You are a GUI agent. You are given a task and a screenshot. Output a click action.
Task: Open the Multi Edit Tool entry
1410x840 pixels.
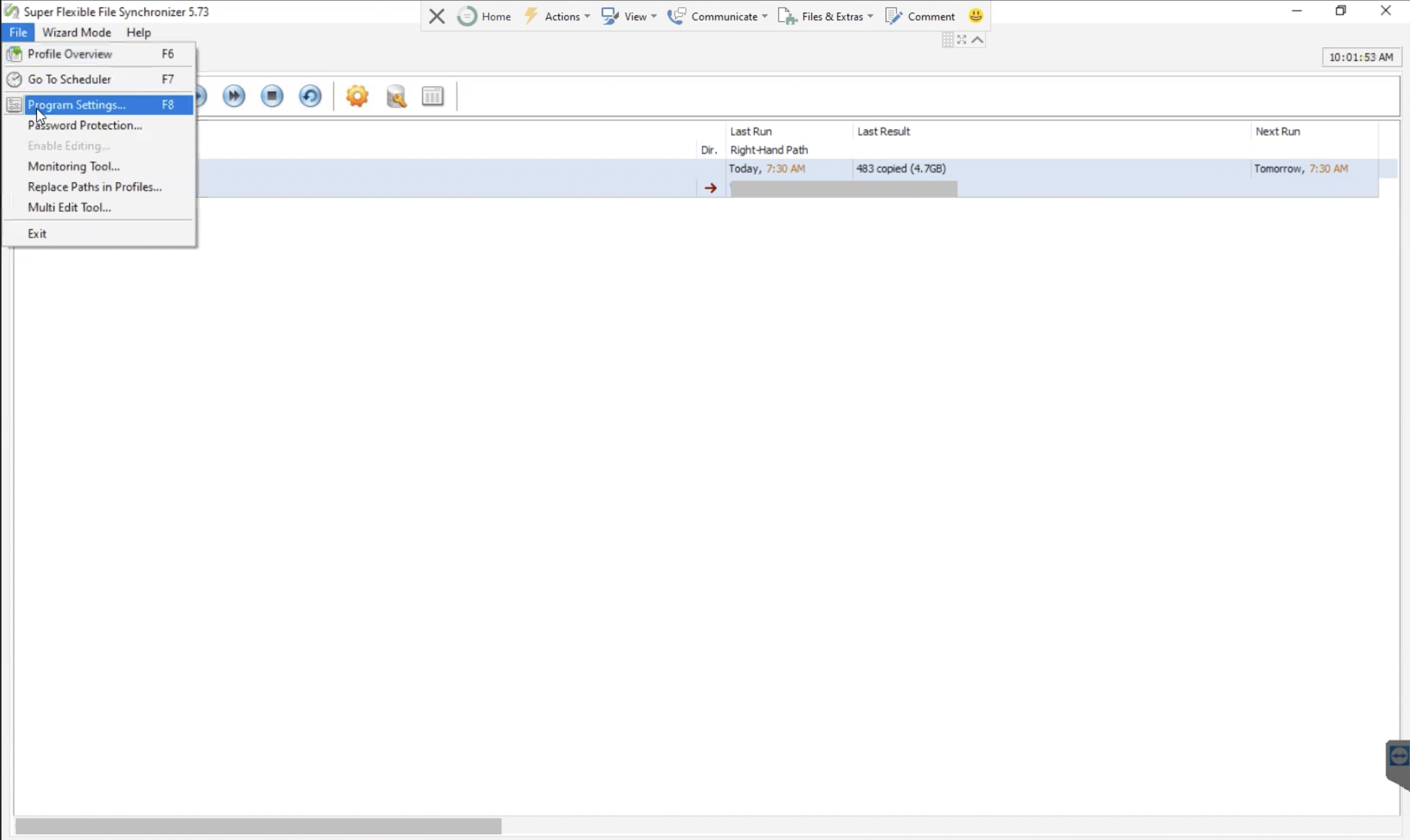tap(99, 207)
